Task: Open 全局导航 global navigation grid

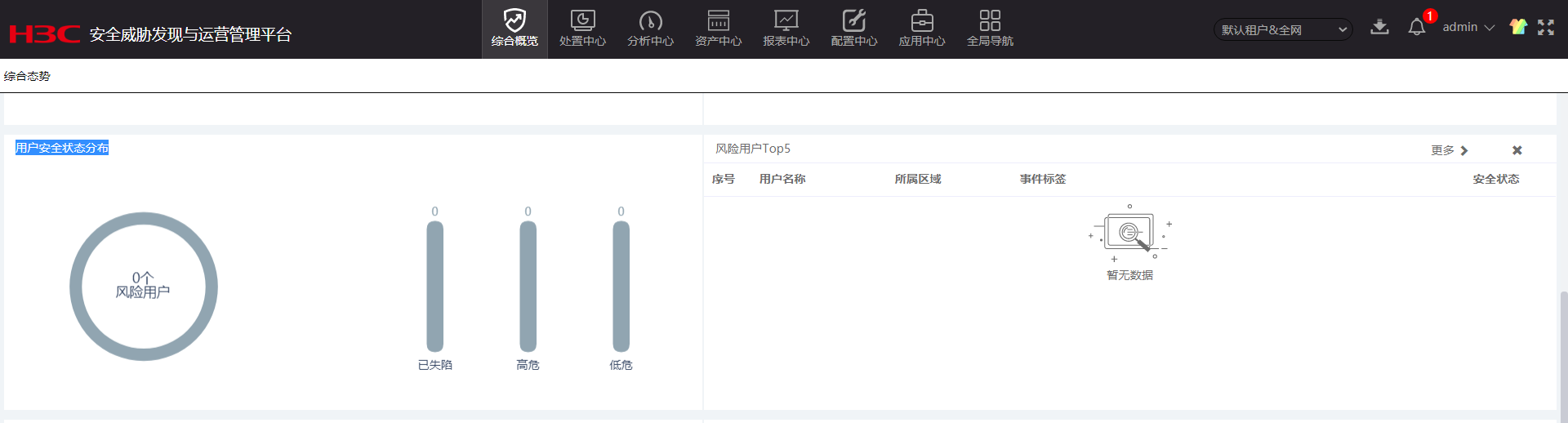Action: coord(990,29)
